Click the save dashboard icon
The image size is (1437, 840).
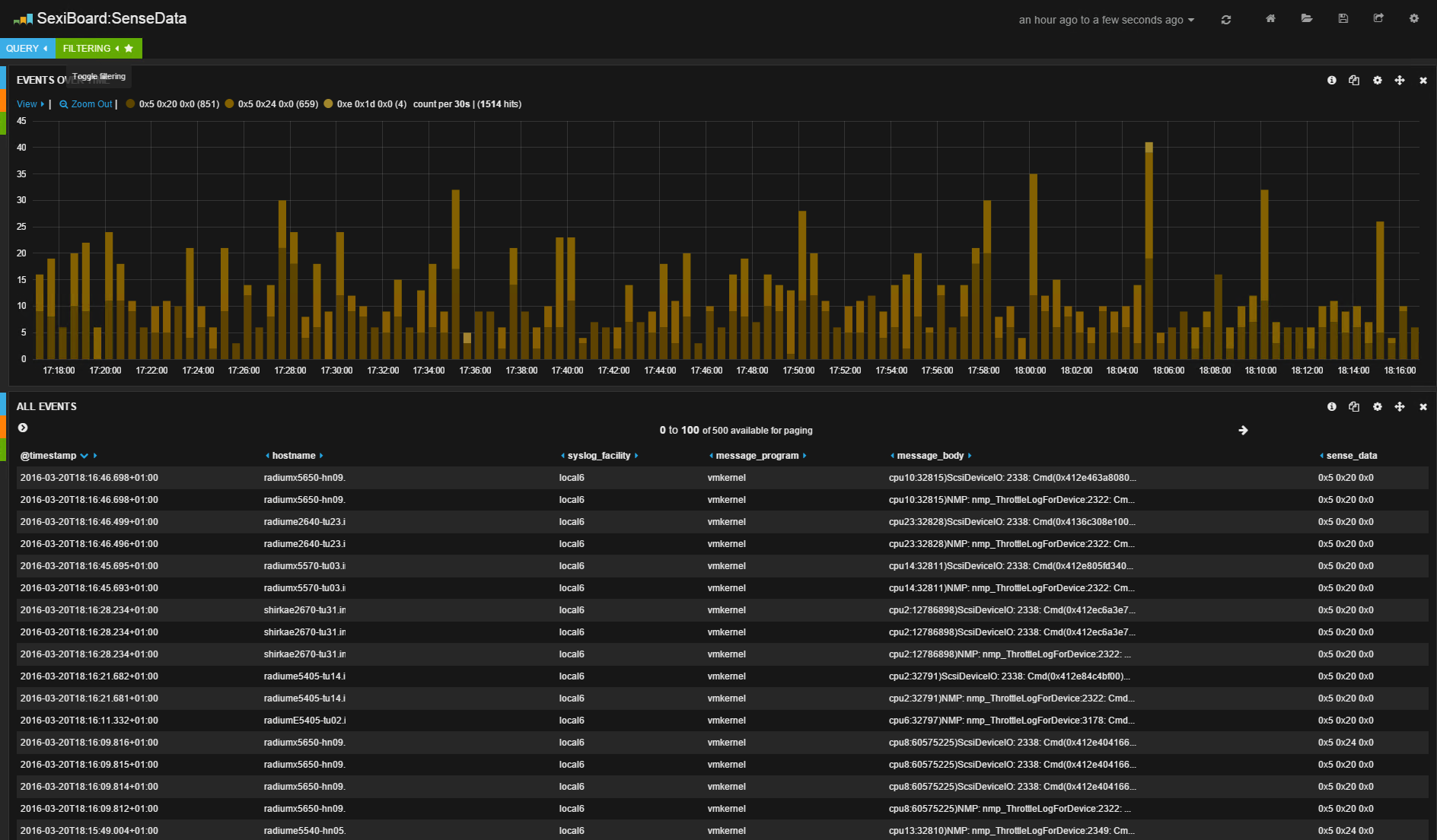1343,18
